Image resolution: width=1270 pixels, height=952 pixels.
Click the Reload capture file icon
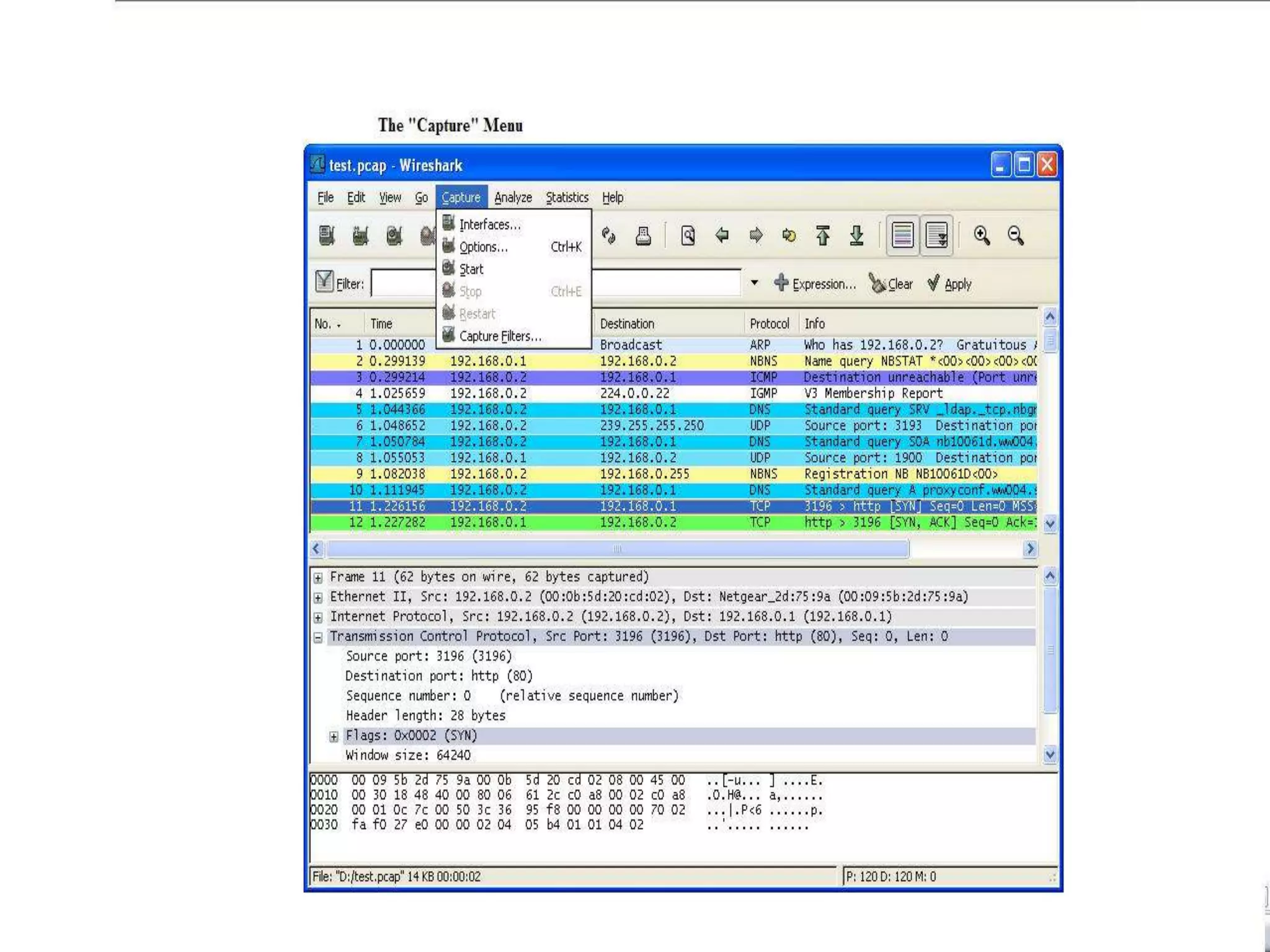(x=609, y=236)
